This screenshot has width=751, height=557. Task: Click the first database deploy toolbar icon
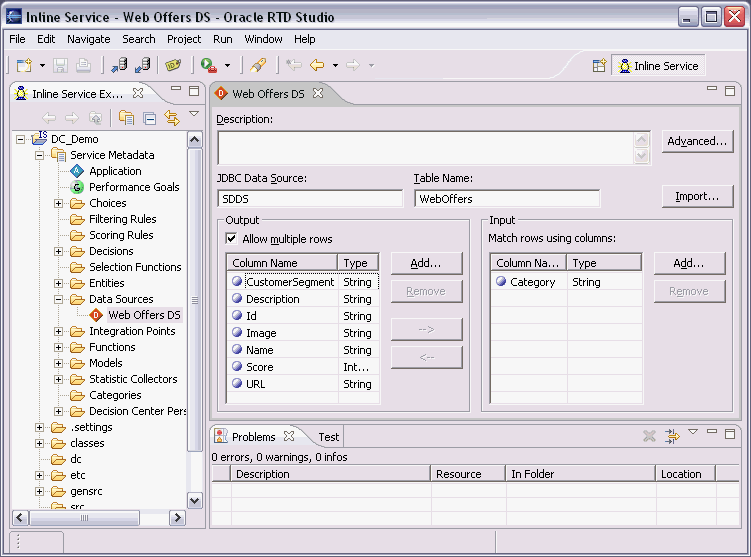point(119,65)
